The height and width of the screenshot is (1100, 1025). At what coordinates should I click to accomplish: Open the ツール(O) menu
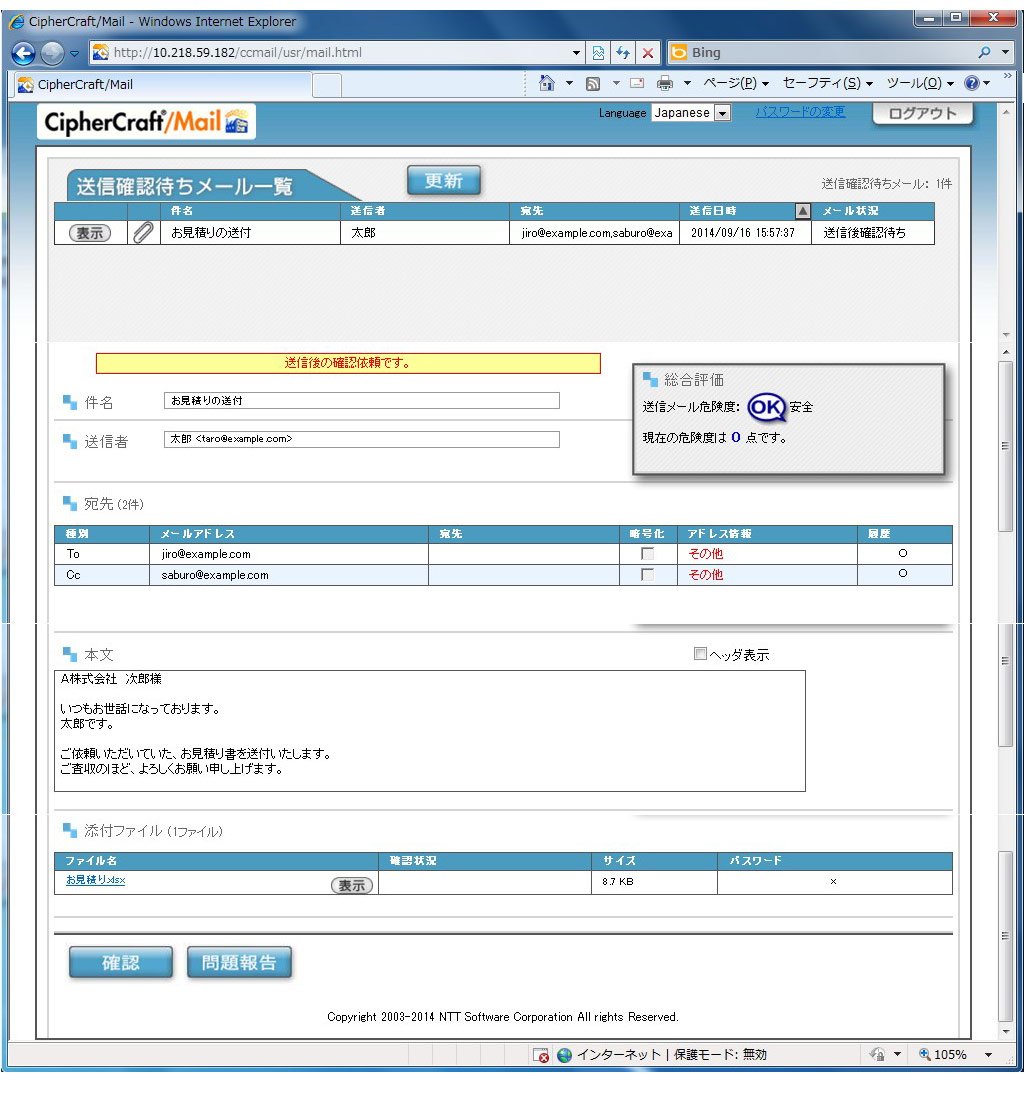920,83
